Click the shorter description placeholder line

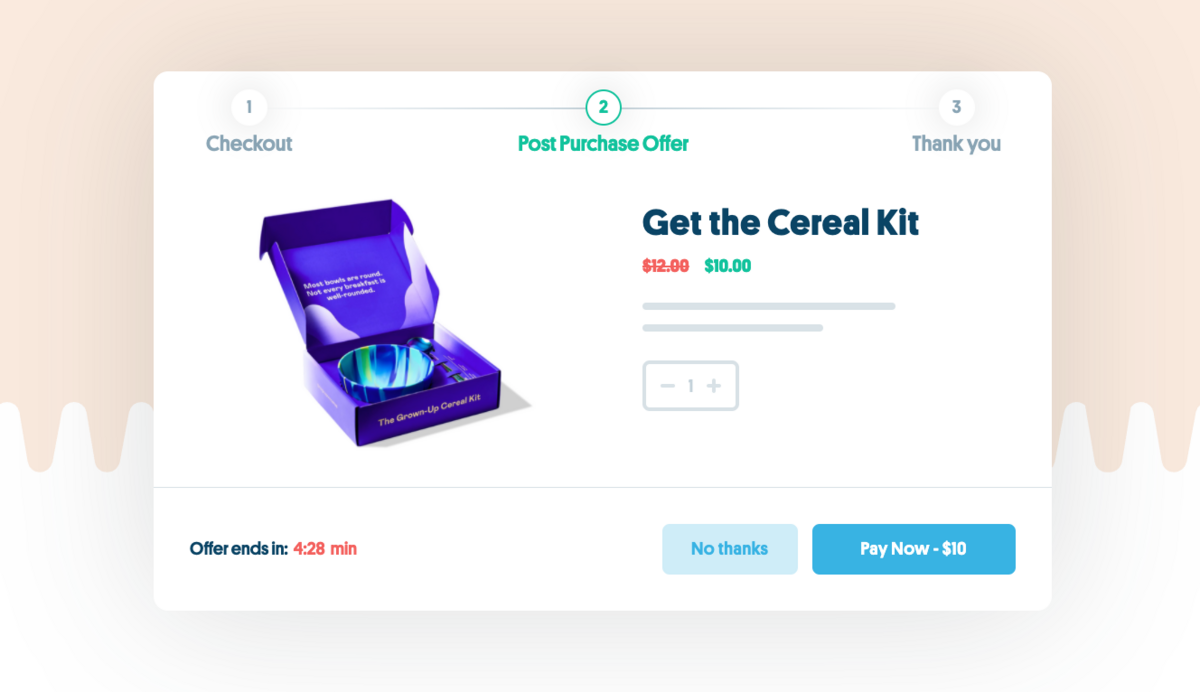[733, 328]
